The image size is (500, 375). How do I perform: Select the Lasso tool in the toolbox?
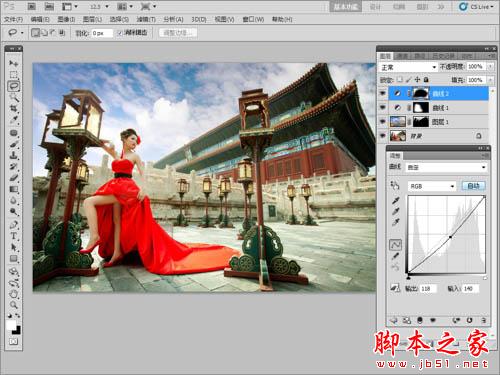click(13, 86)
